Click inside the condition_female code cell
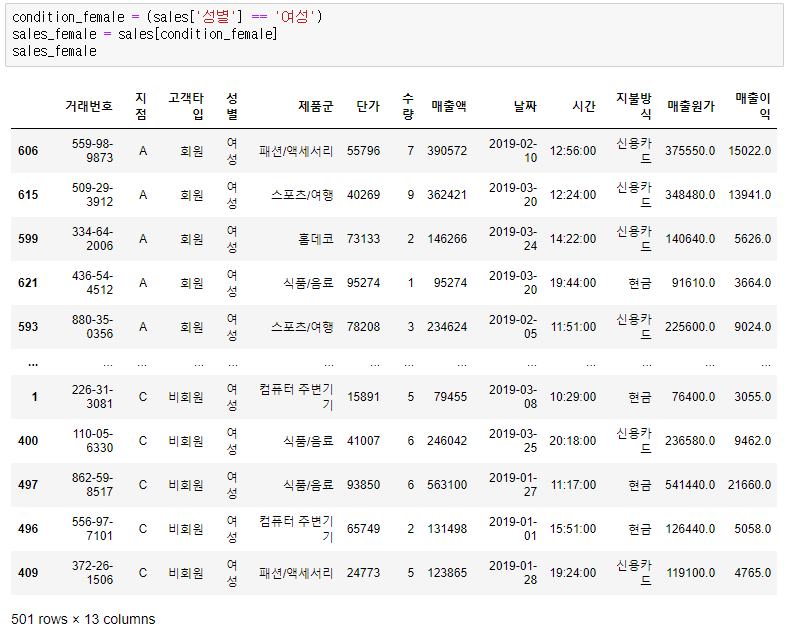Screen dimensions: 787x630 click(394, 35)
